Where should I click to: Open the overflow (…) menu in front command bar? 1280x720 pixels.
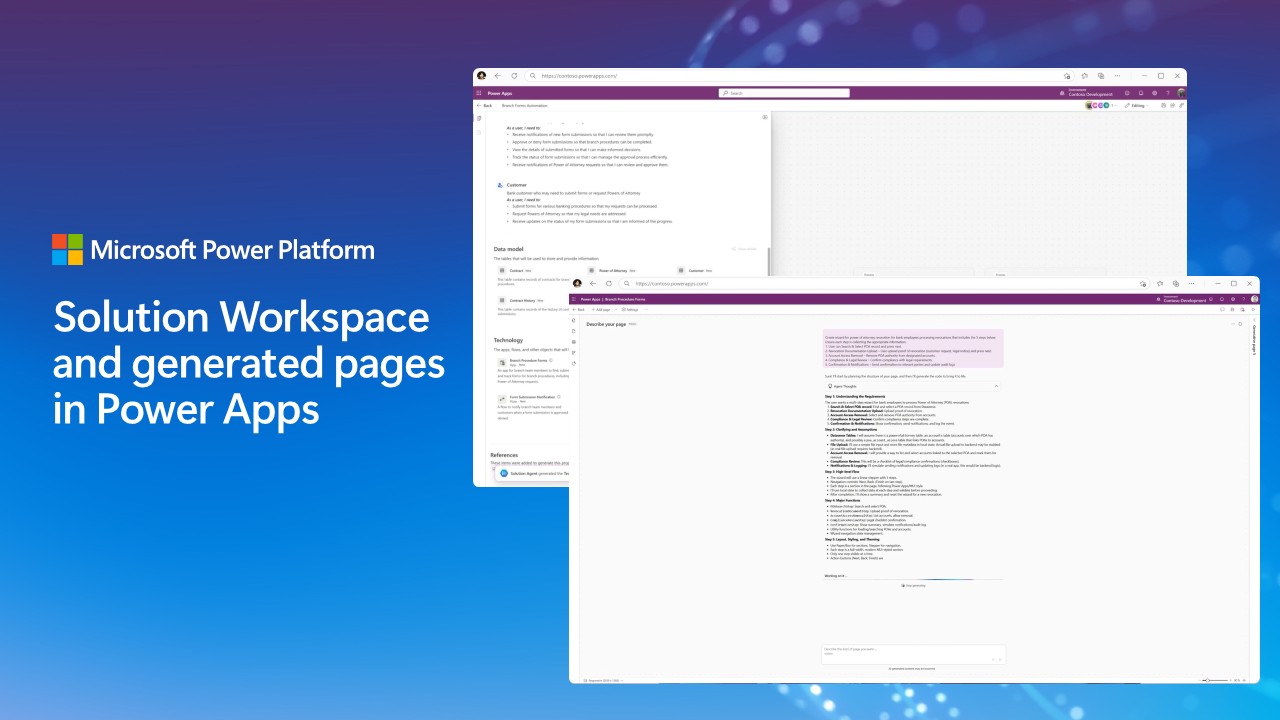coord(646,310)
